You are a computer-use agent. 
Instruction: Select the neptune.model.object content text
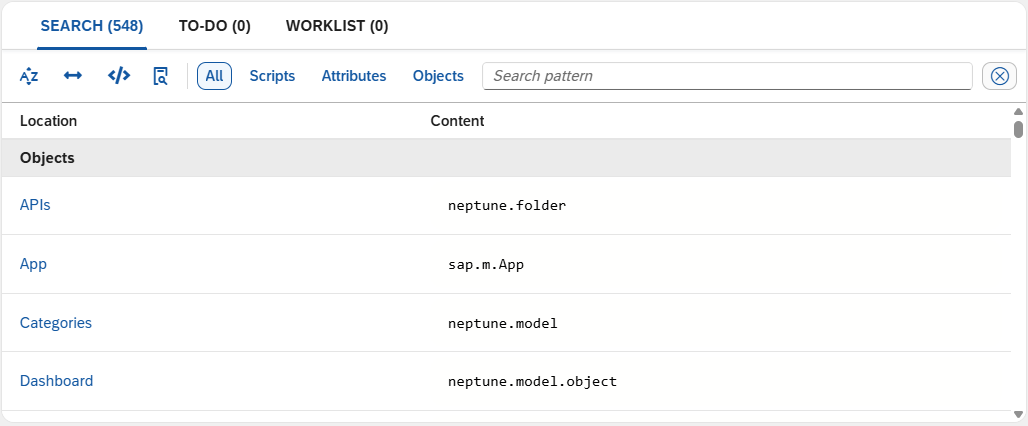pos(532,381)
